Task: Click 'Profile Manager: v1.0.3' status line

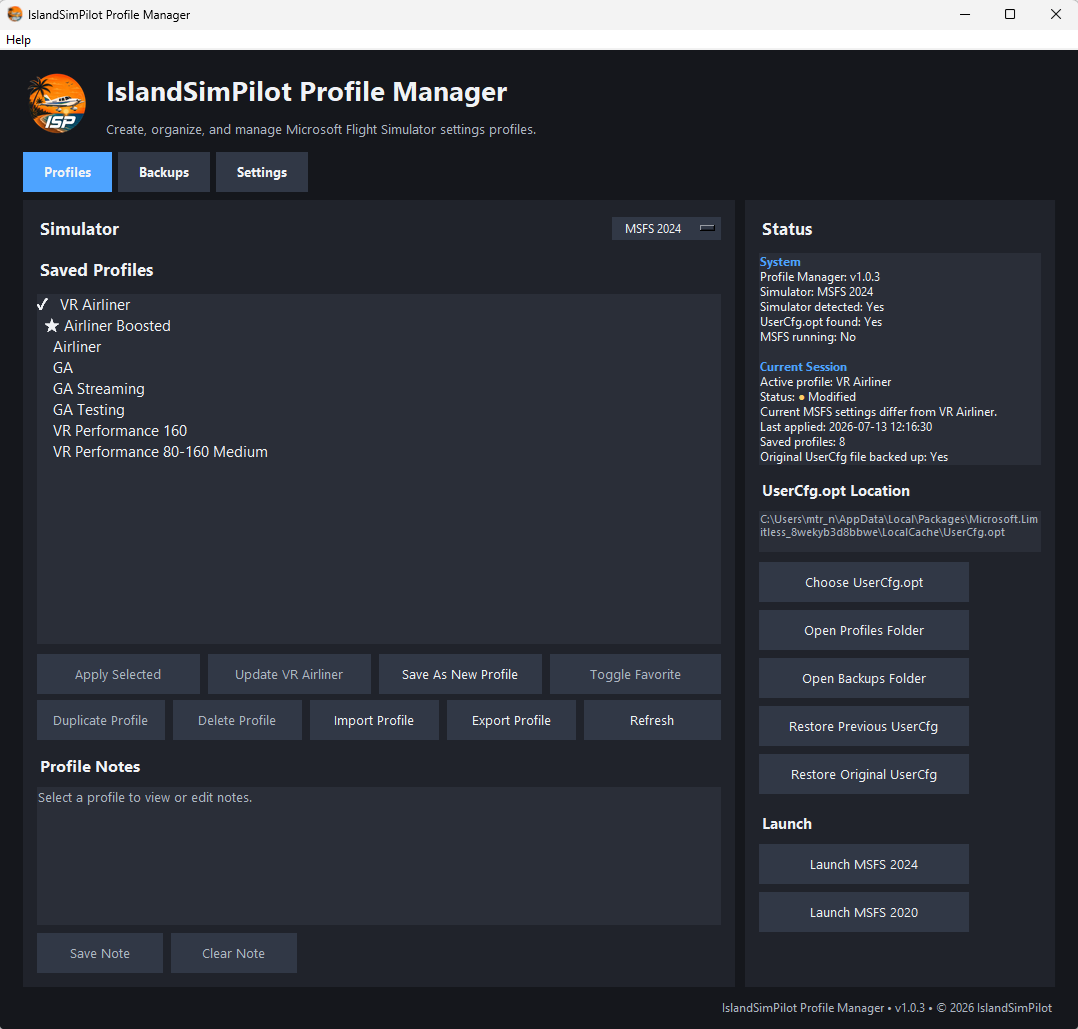Action: click(820, 277)
